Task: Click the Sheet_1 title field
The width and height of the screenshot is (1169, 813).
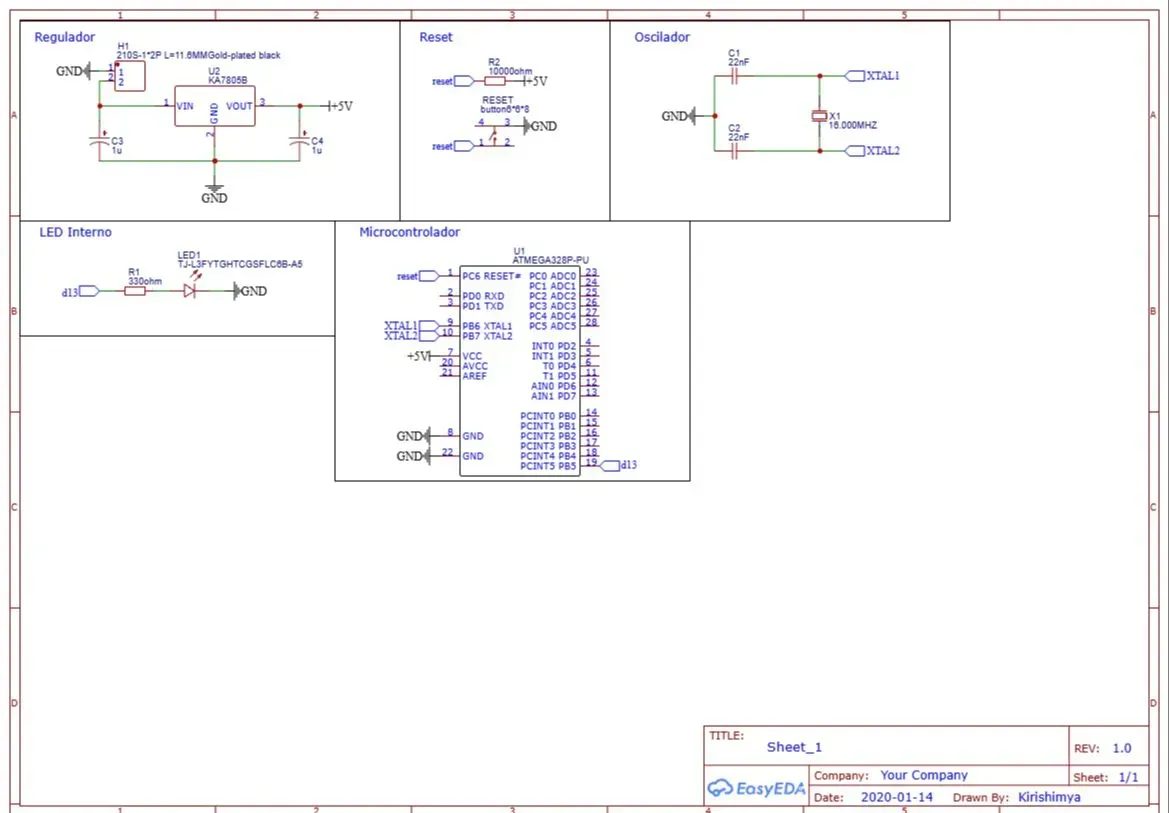Action: [x=795, y=747]
